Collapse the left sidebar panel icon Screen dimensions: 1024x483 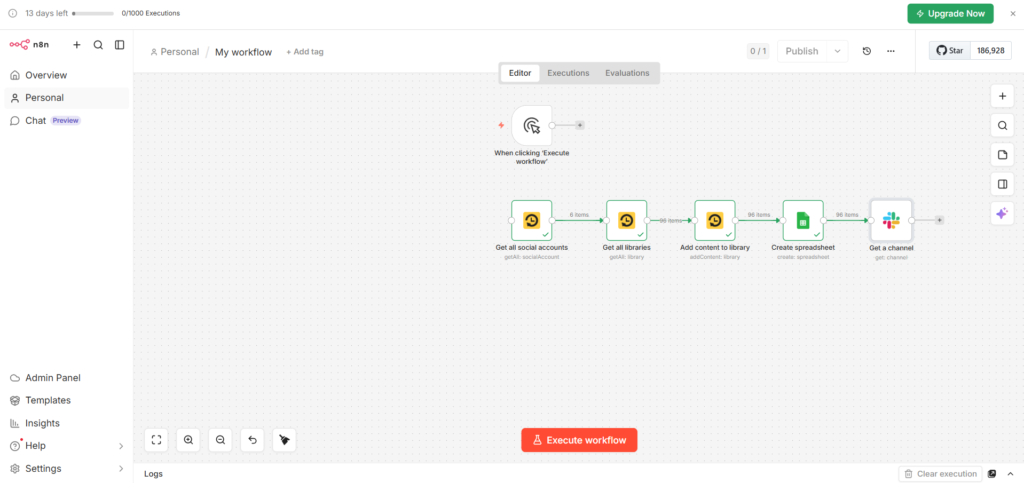pyautogui.click(x=120, y=45)
